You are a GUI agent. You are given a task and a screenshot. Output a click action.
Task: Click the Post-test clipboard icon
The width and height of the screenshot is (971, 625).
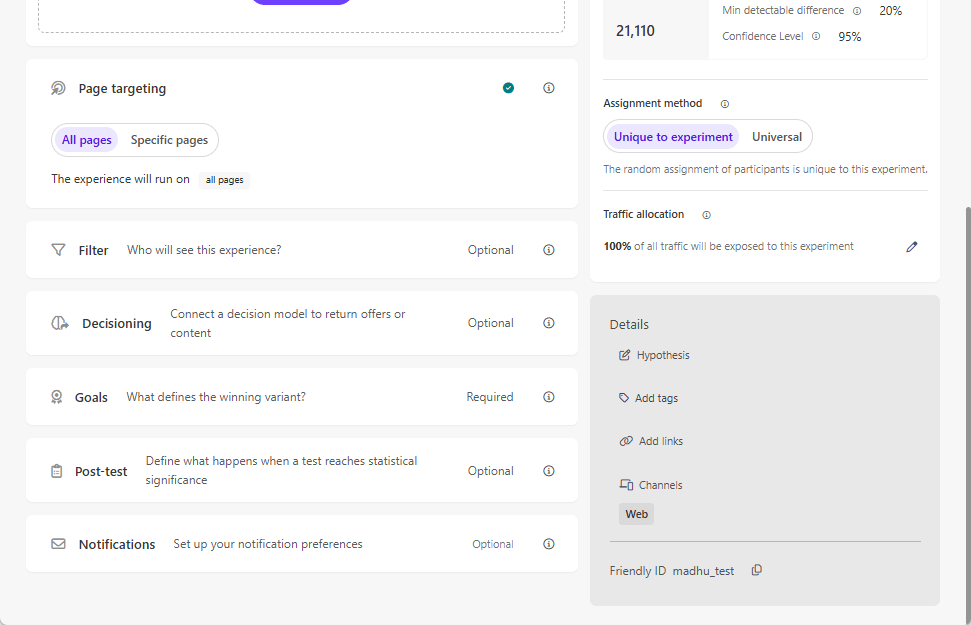pyautogui.click(x=56, y=470)
